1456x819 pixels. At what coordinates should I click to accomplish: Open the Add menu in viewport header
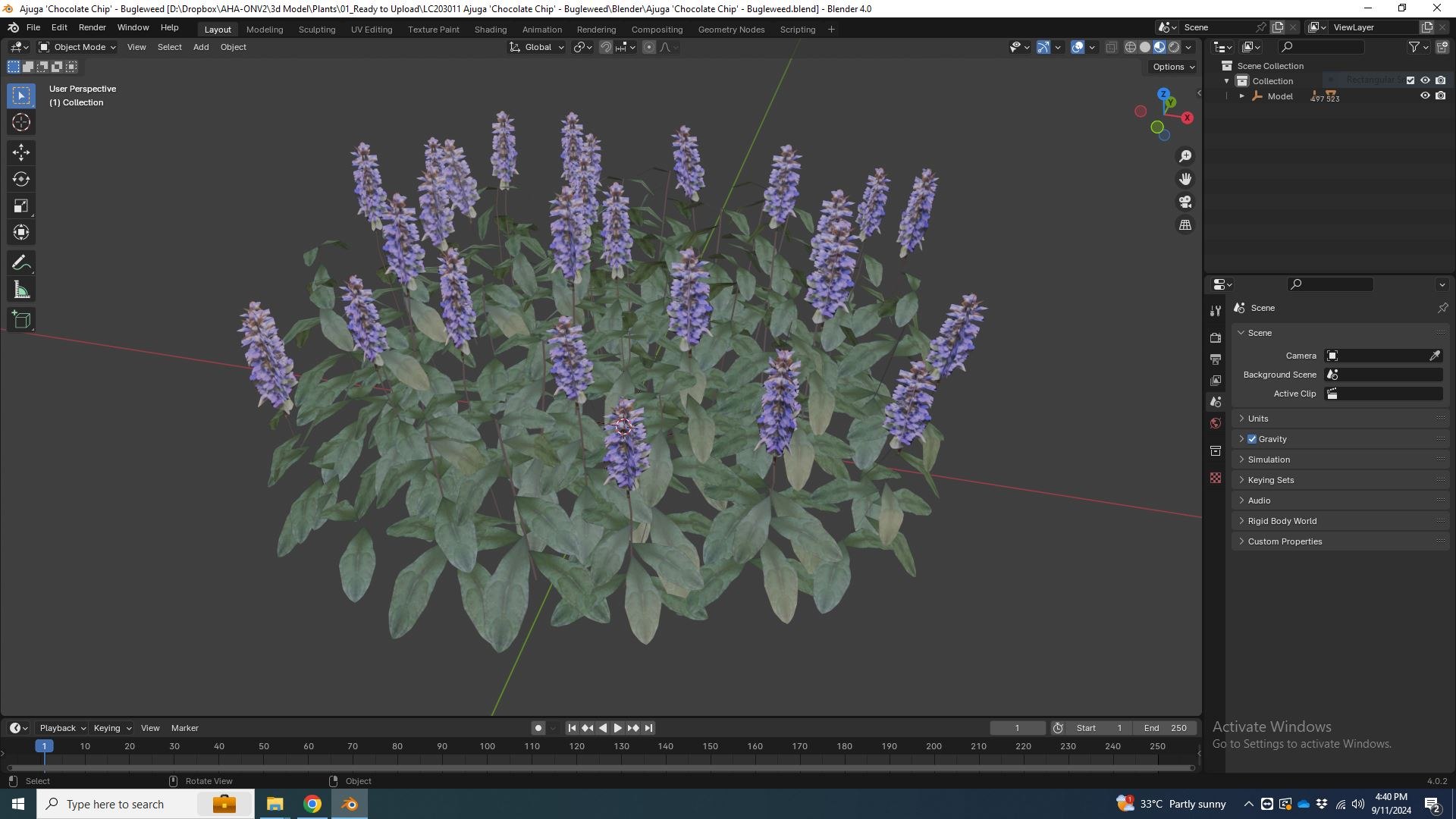200,47
